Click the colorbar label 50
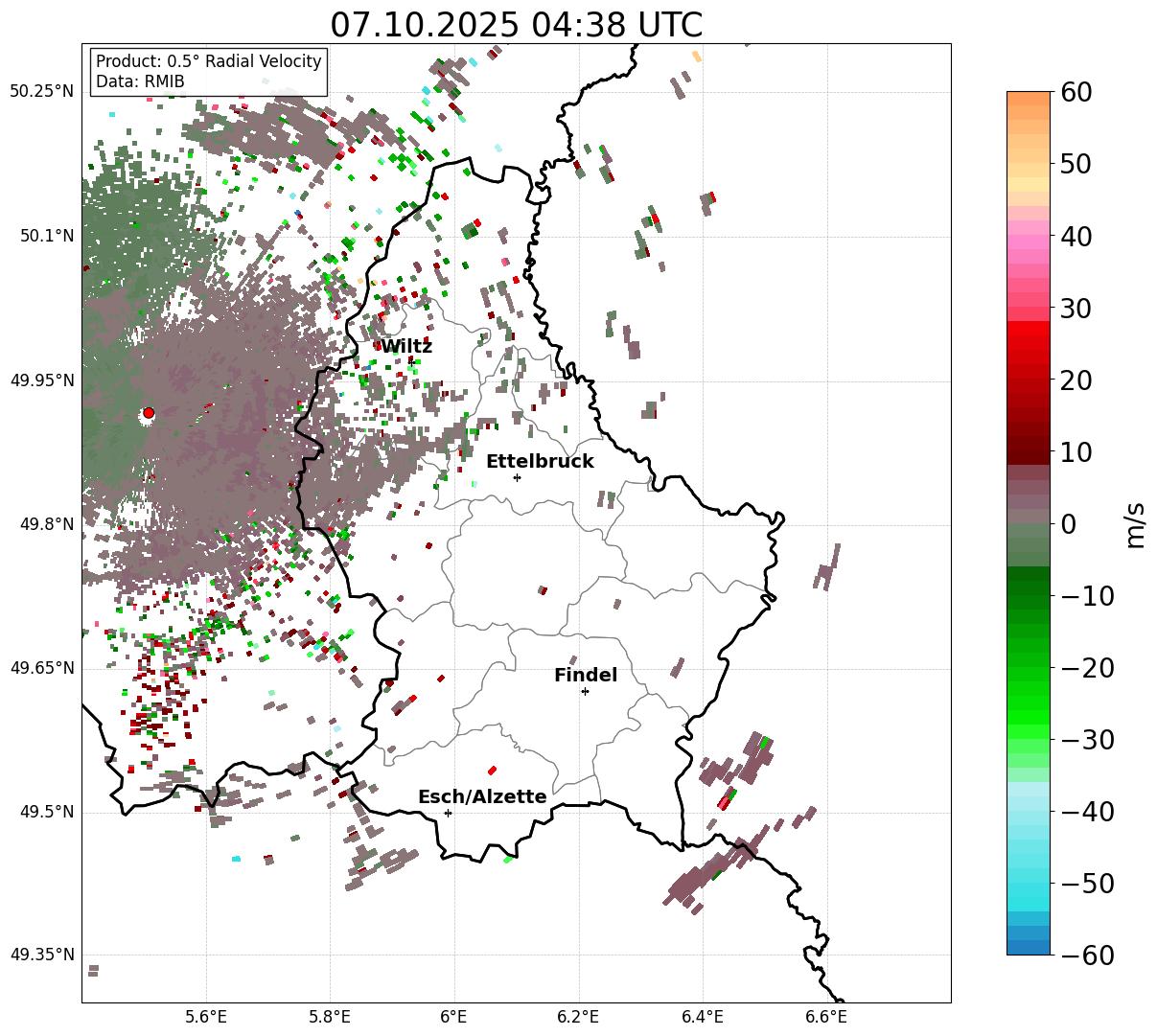1157x1036 pixels. pos(1076,164)
